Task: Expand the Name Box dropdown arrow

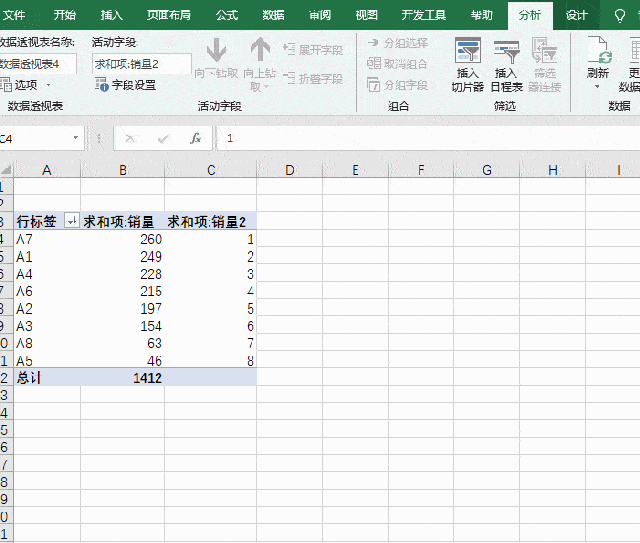Action: pyautogui.click(x=76, y=138)
